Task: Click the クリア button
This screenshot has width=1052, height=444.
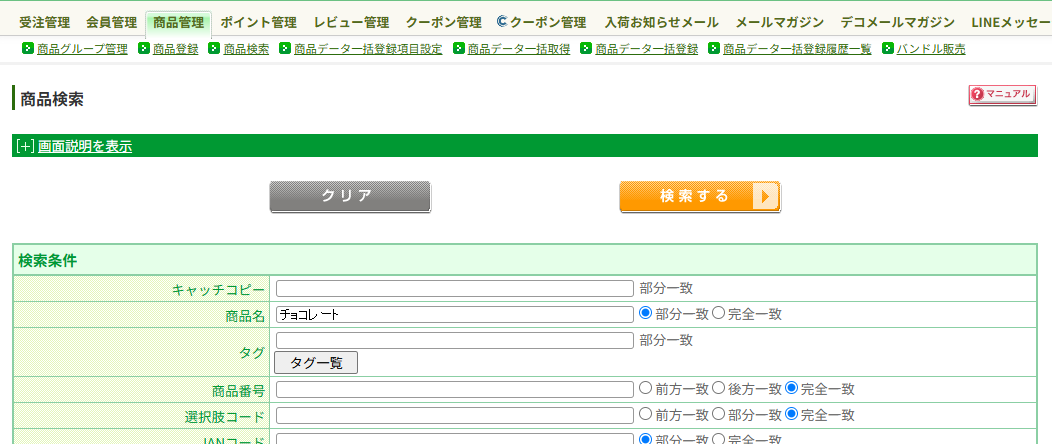Action: pyautogui.click(x=350, y=197)
